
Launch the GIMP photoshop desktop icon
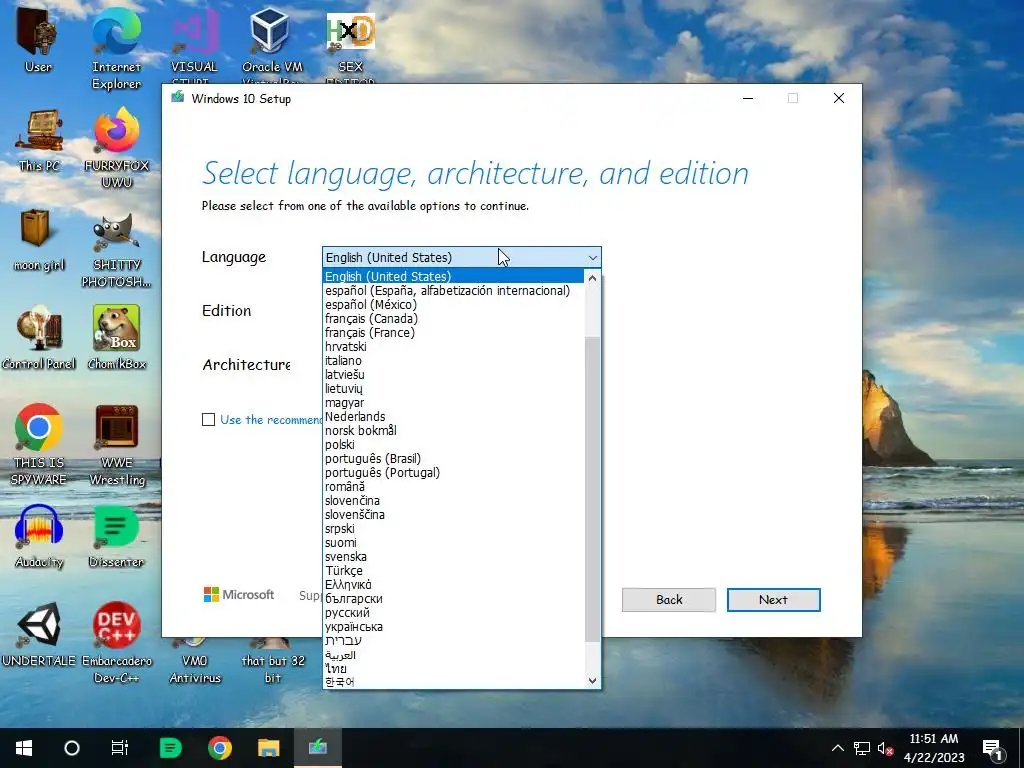coord(116,248)
